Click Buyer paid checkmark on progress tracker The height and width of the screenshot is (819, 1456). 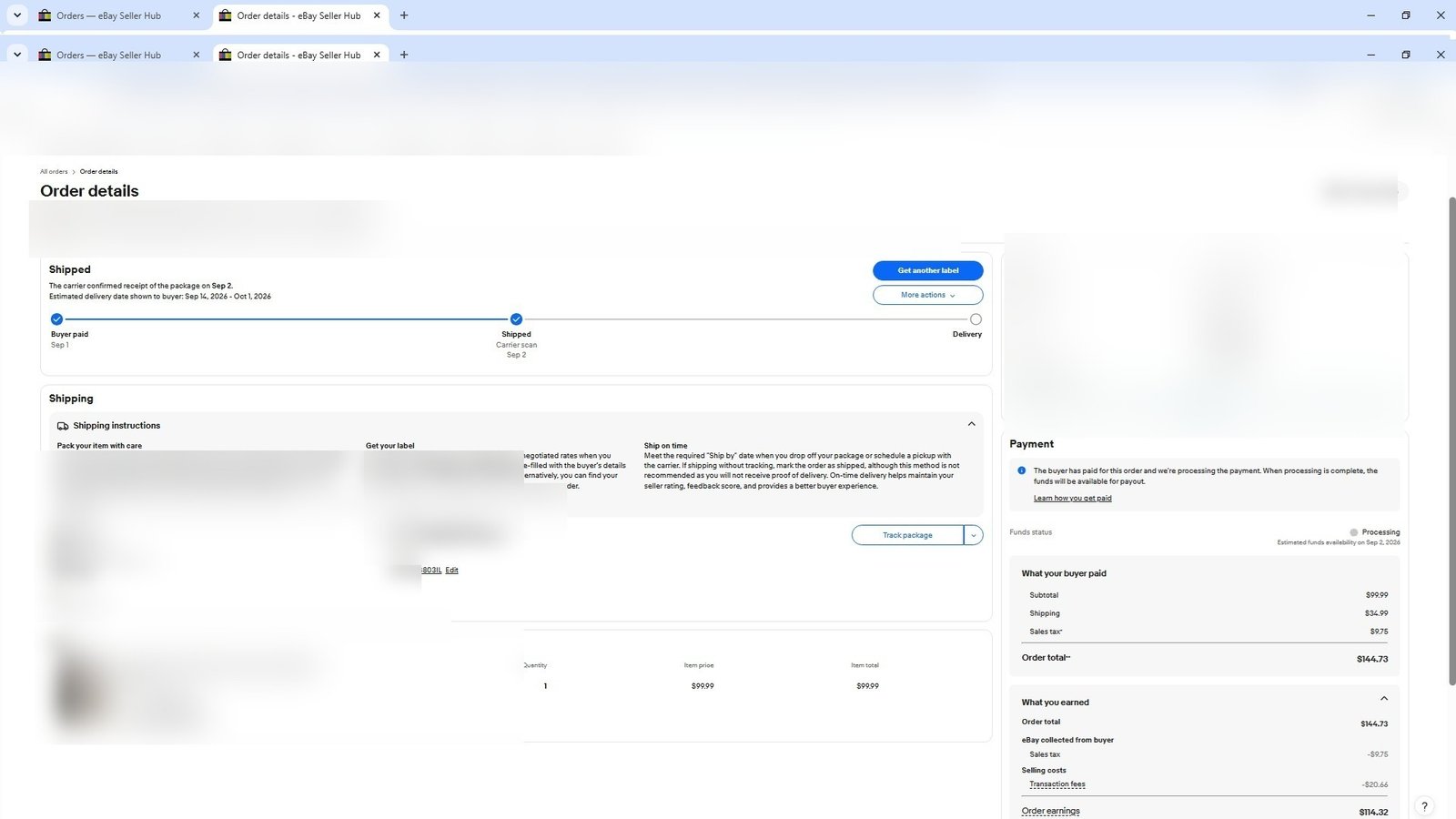(x=56, y=319)
